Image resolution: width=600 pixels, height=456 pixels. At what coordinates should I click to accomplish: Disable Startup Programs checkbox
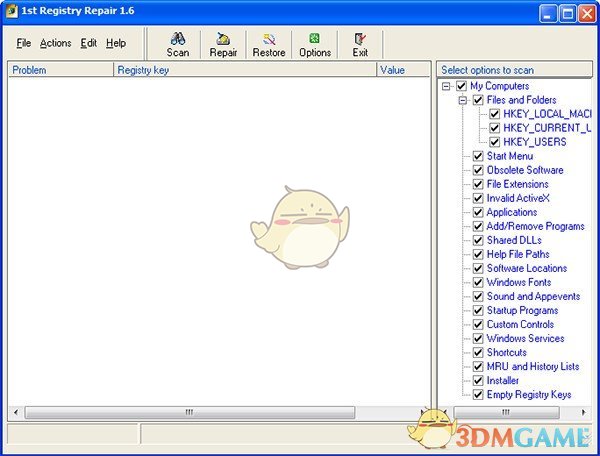tap(478, 311)
